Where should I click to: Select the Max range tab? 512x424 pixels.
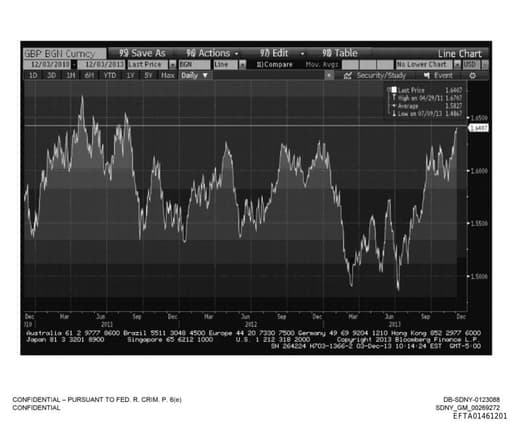click(168, 76)
